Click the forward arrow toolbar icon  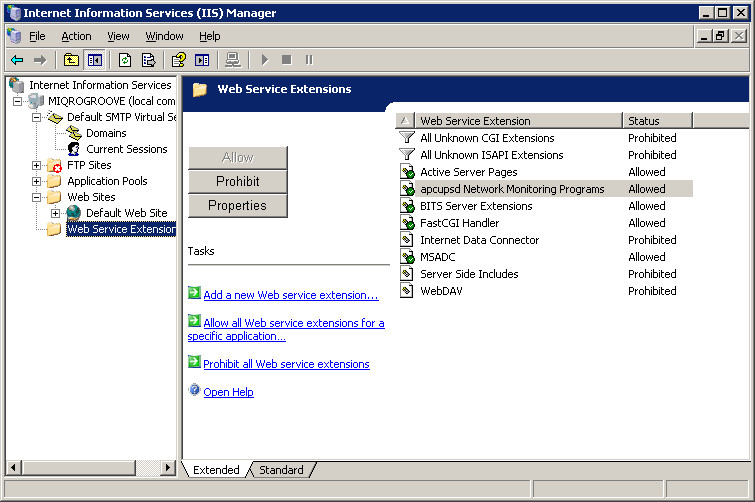(39, 60)
